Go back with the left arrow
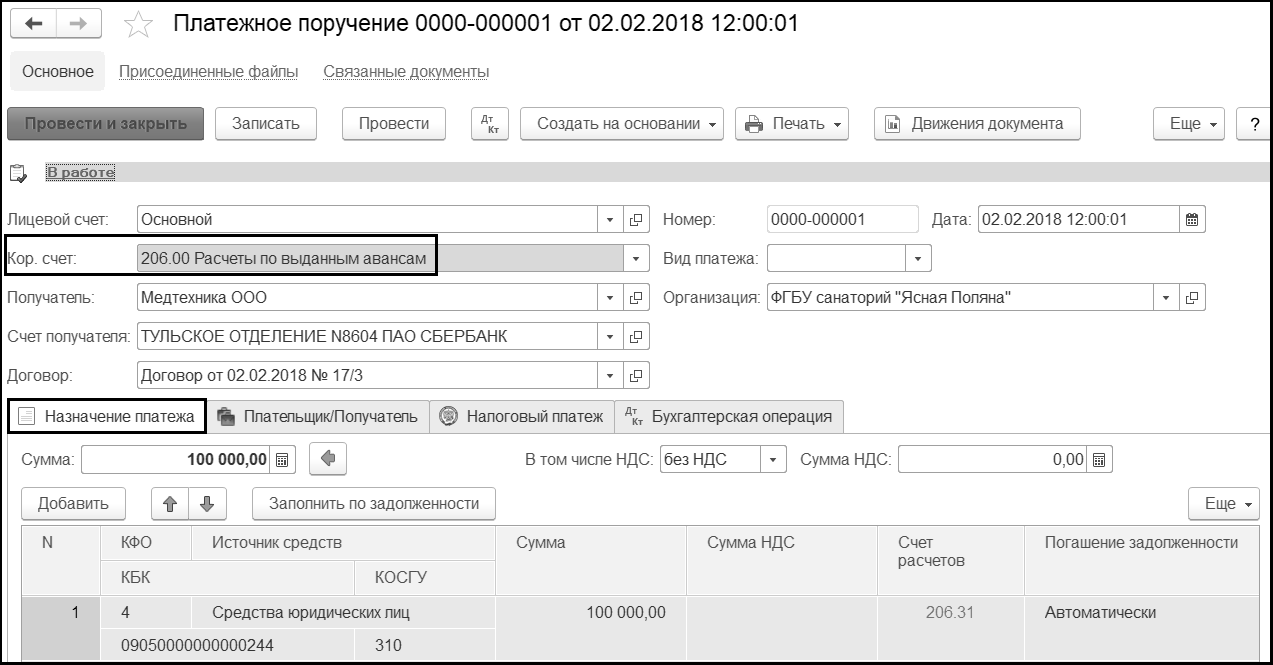Viewport: 1273px width, 665px height. [34, 24]
